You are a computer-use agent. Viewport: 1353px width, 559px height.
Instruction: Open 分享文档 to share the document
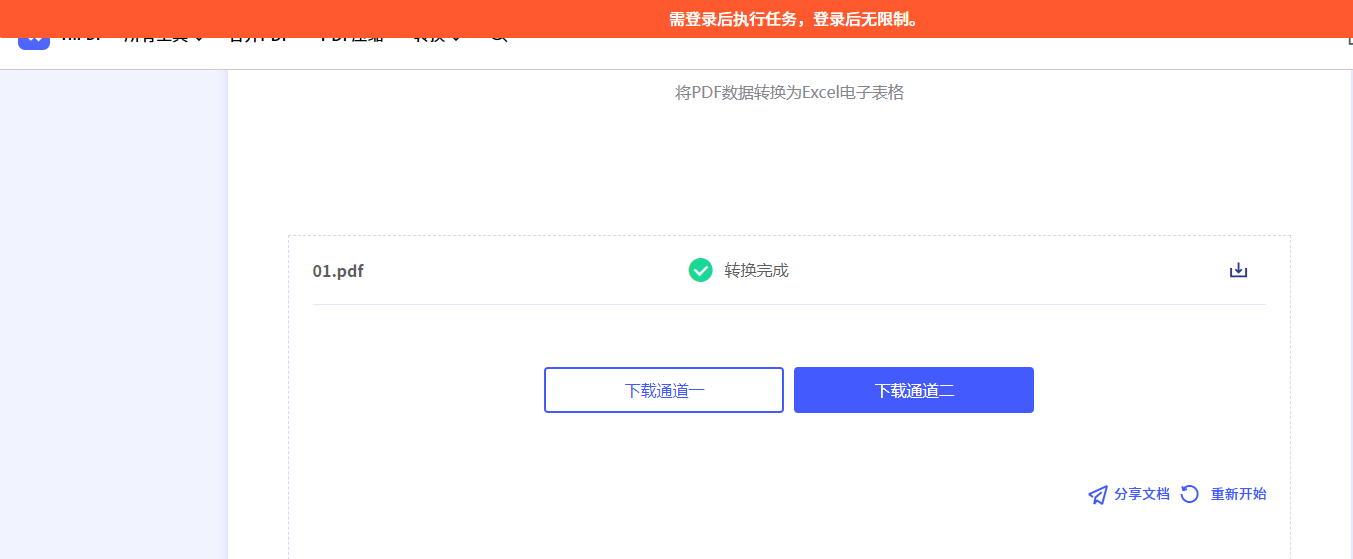coord(1129,494)
